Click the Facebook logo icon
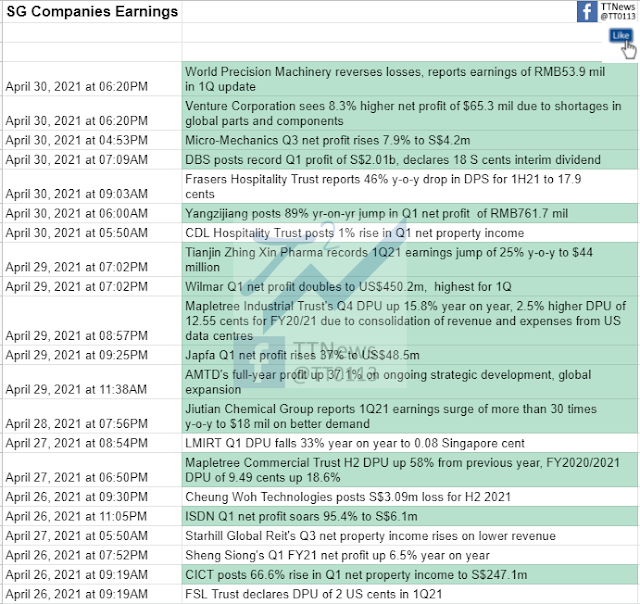 (587, 11)
